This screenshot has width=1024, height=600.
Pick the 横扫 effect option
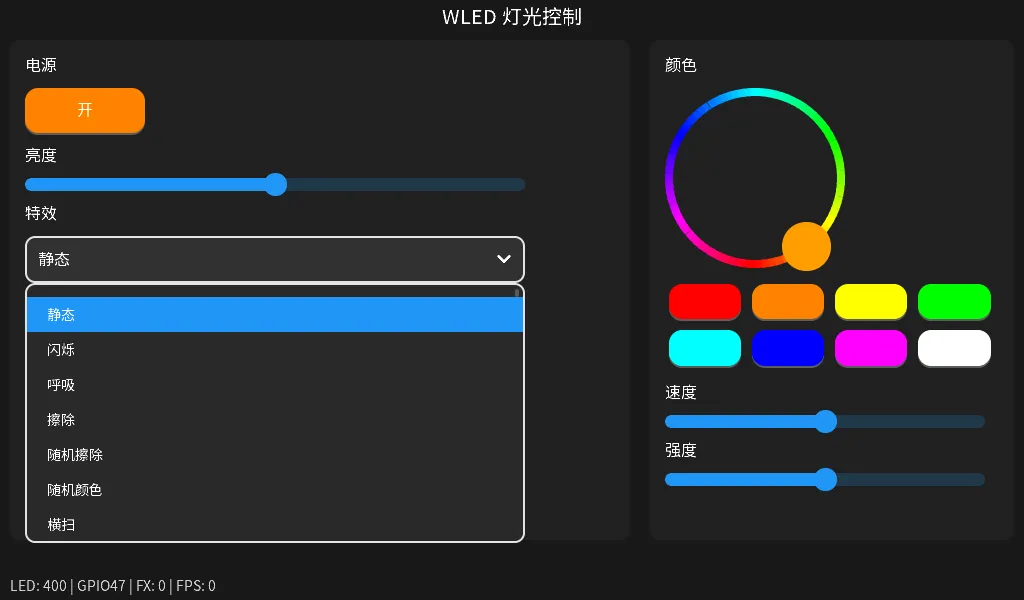tap(275, 524)
